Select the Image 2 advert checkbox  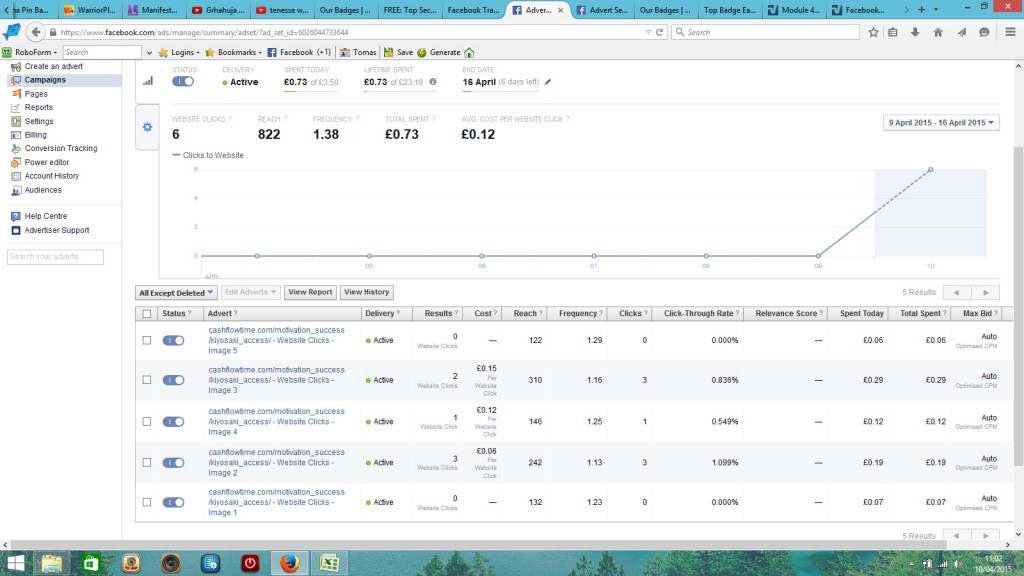tap(147, 462)
